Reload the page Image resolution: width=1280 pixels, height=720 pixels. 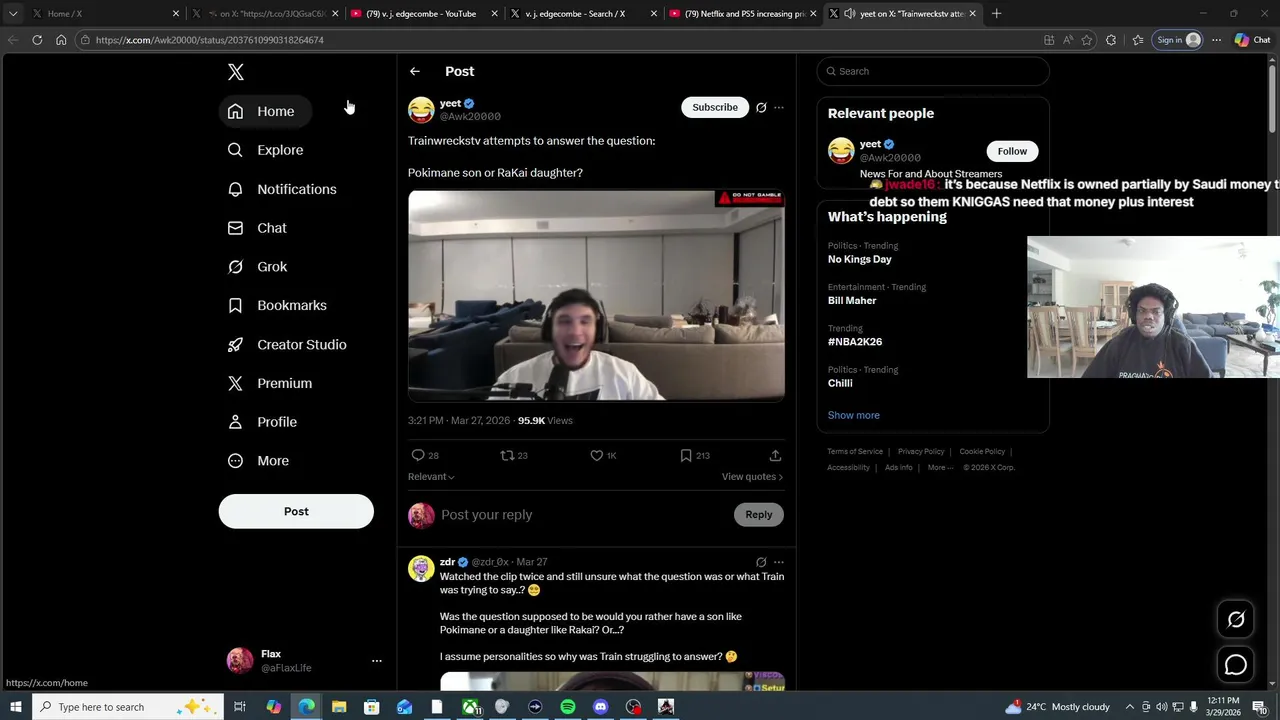[x=37, y=40]
